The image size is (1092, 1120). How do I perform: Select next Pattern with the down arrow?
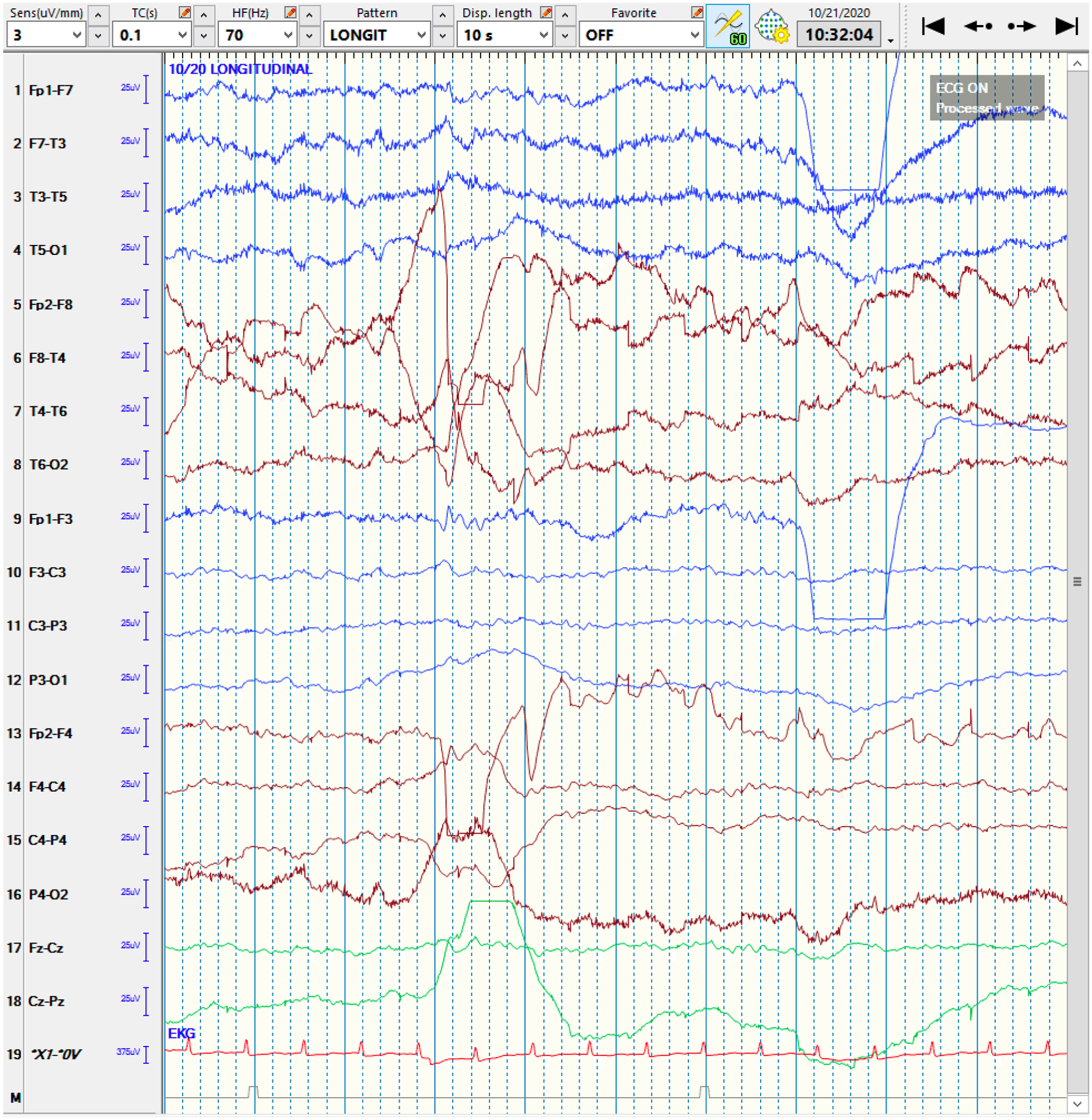click(x=443, y=36)
